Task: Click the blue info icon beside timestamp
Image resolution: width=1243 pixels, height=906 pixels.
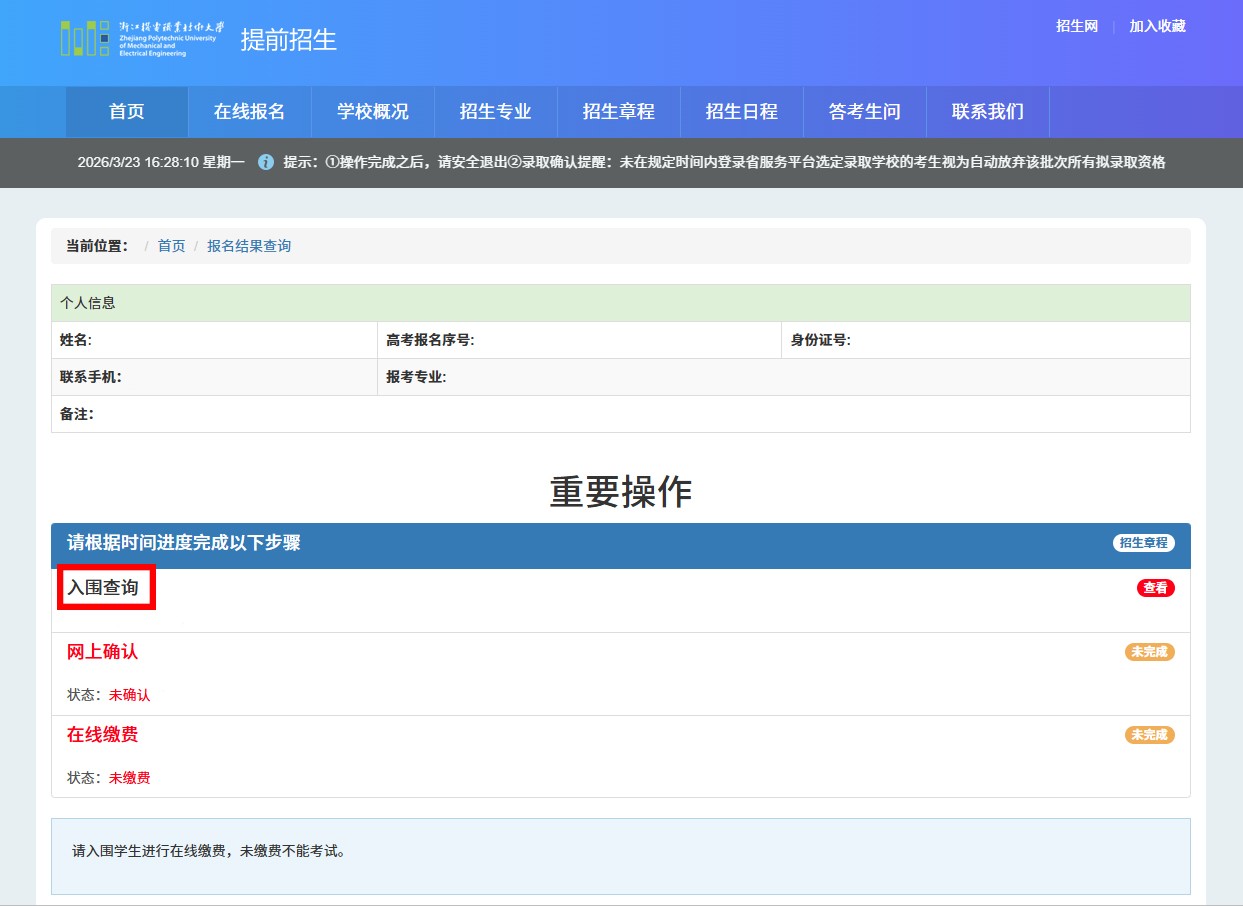Action: [x=266, y=162]
